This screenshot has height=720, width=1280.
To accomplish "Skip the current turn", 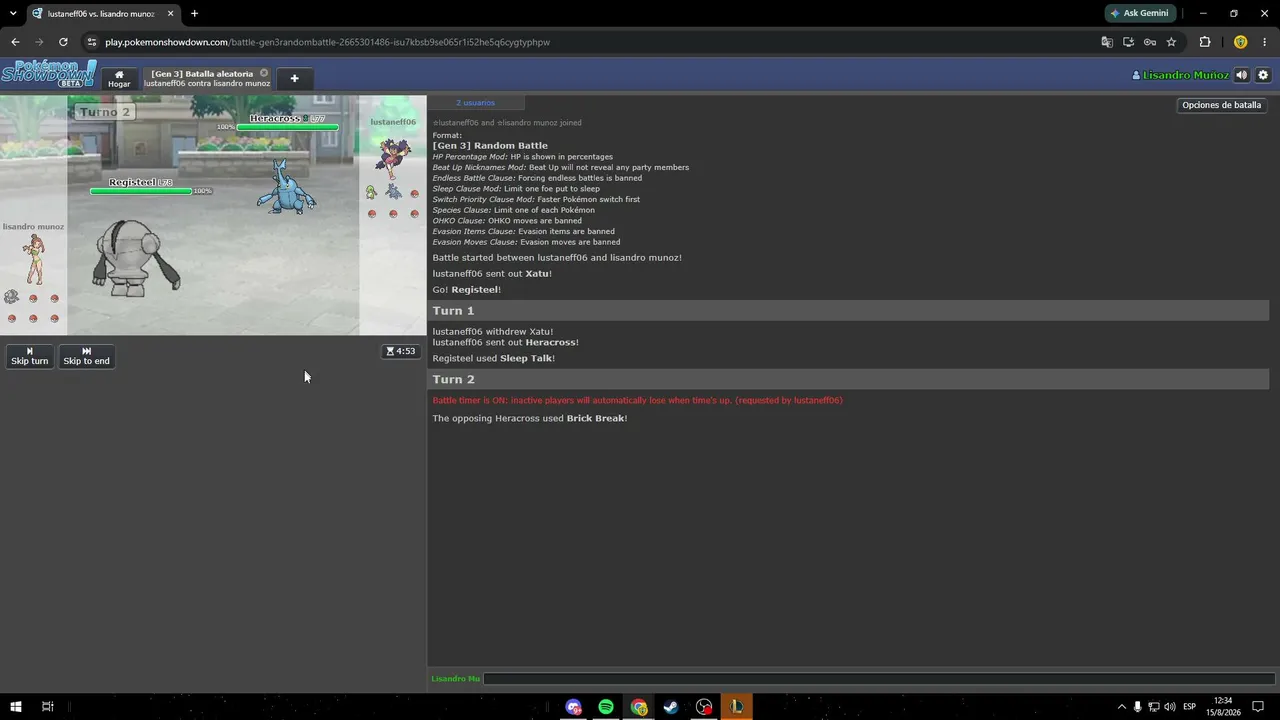I will click(x=29, y=356).
